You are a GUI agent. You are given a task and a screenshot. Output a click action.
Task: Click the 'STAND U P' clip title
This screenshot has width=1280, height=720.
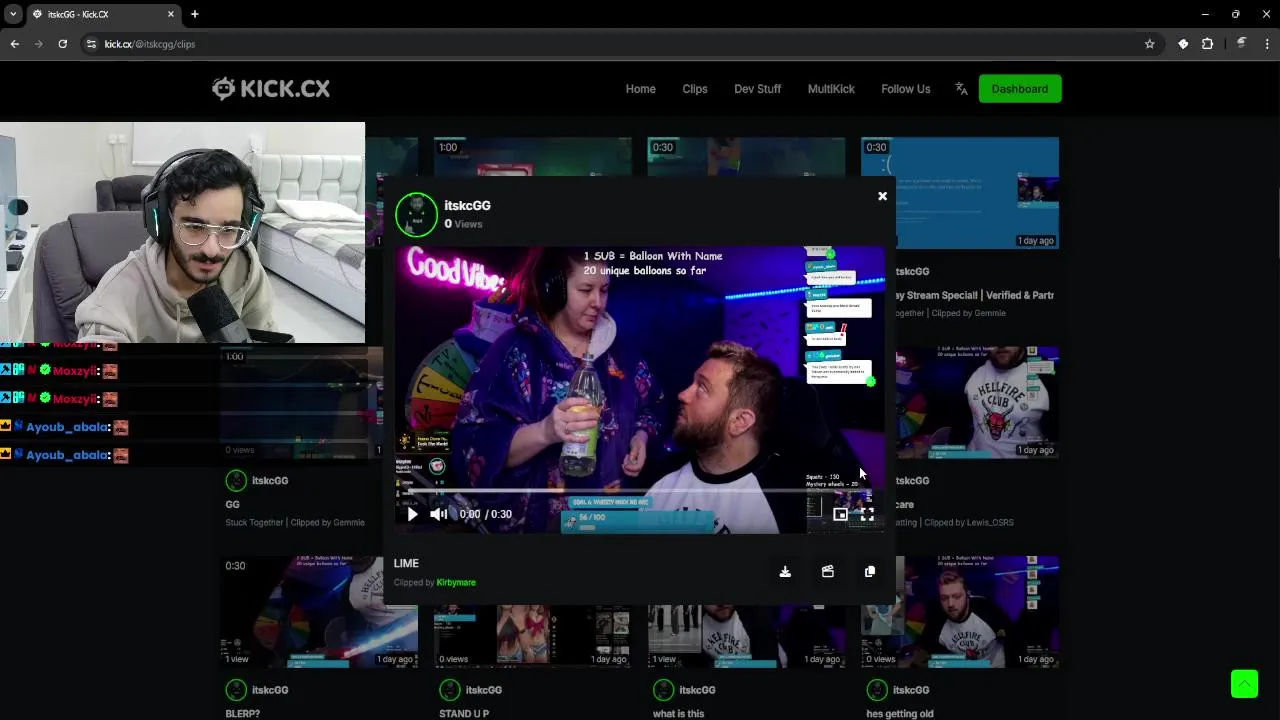pyautogui.click(x=464, y=714)
